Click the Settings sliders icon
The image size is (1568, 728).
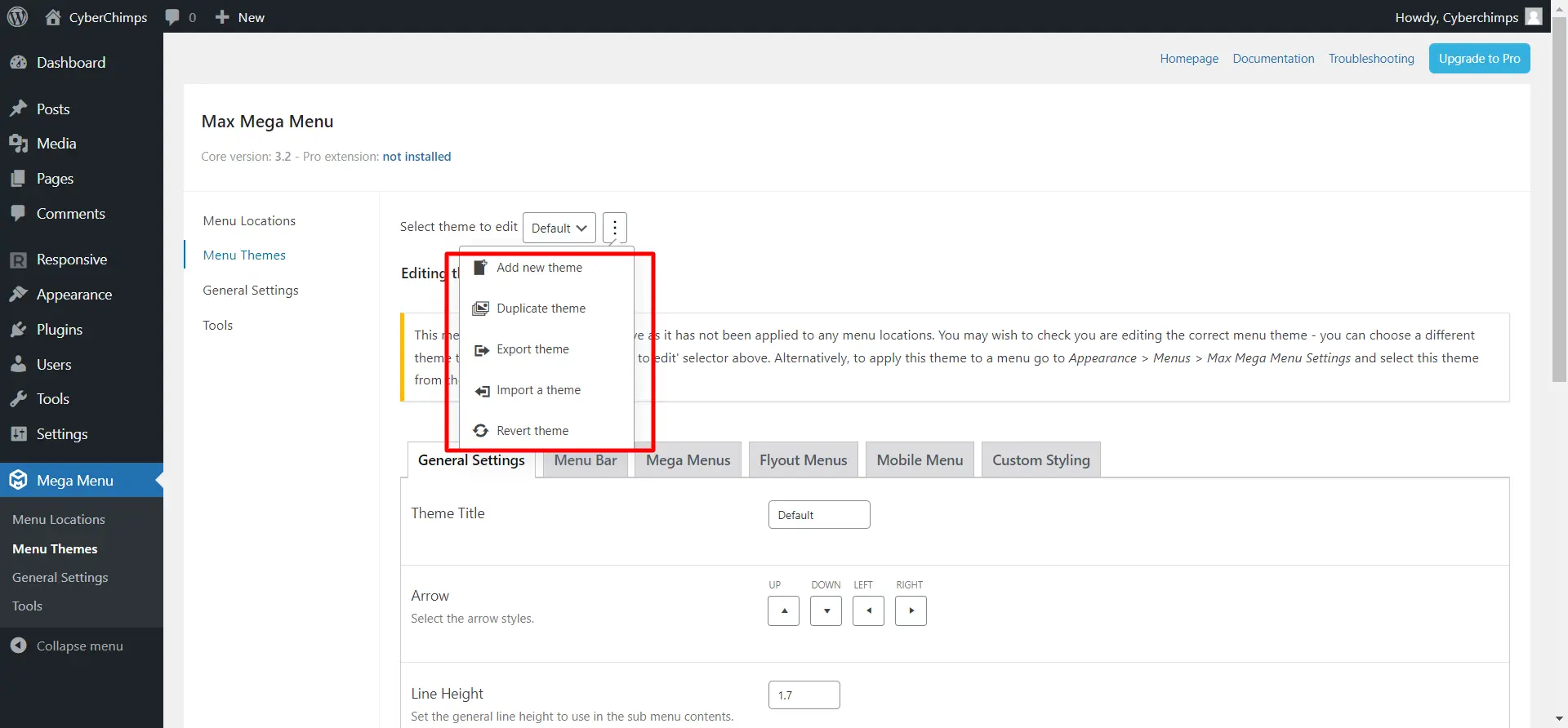(18, 434)
